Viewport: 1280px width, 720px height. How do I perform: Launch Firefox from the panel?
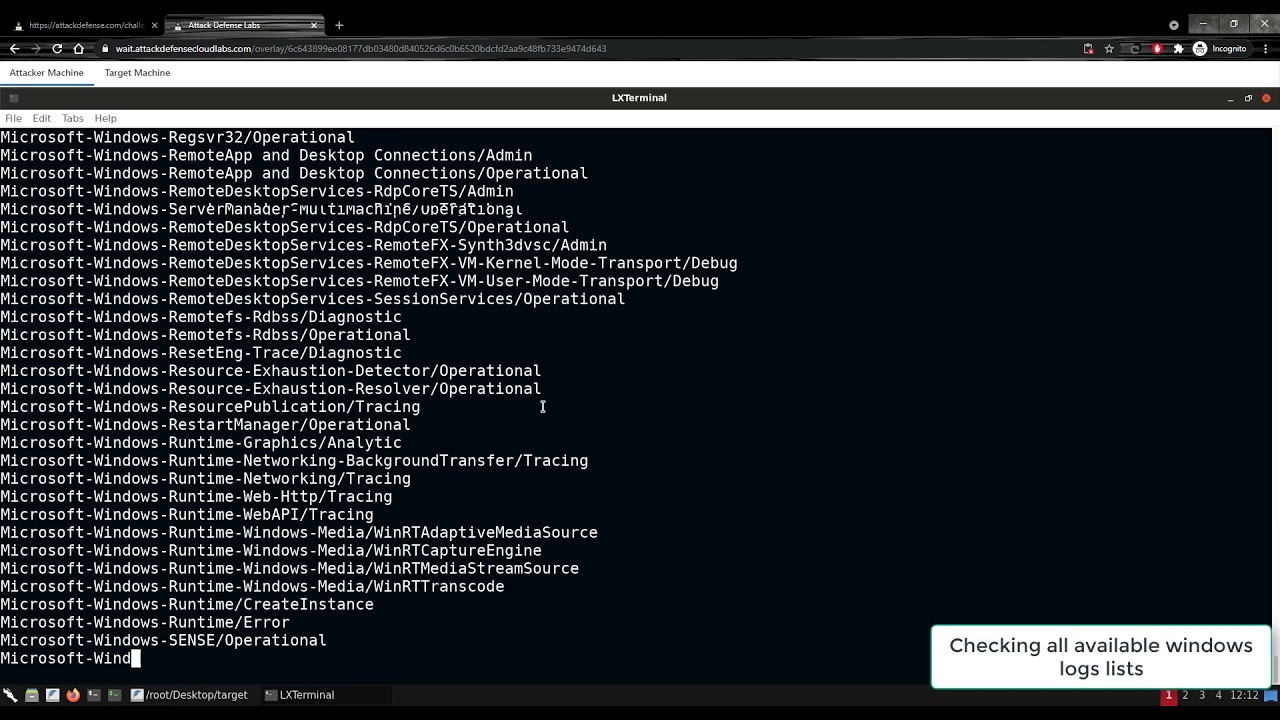(73, 695)
